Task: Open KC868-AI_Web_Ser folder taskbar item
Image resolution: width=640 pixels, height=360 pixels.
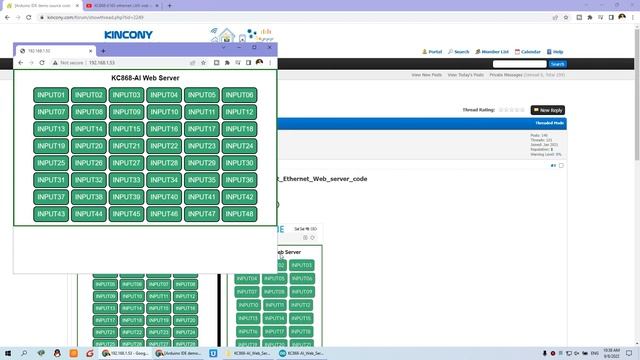Action: 248,353
